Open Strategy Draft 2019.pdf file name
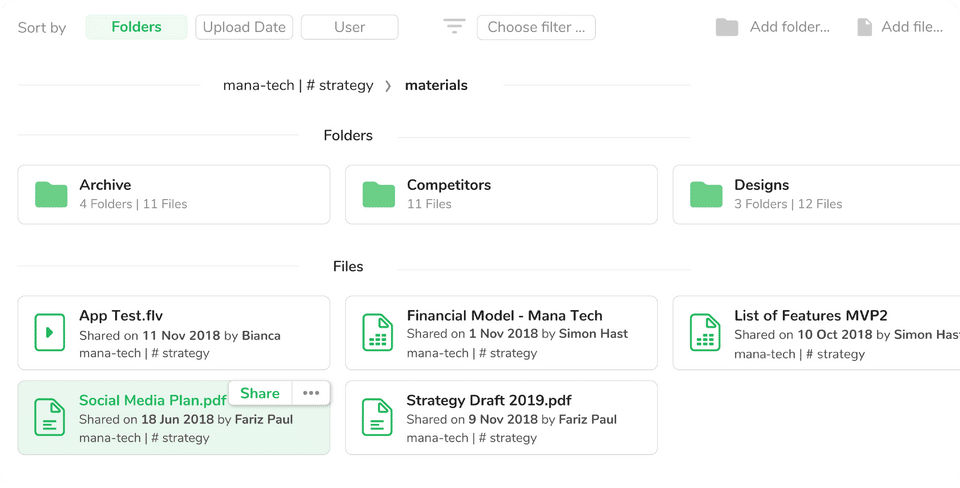Image resolution: width=960 pixels, height=488 pixels. [x=489, y=400]
